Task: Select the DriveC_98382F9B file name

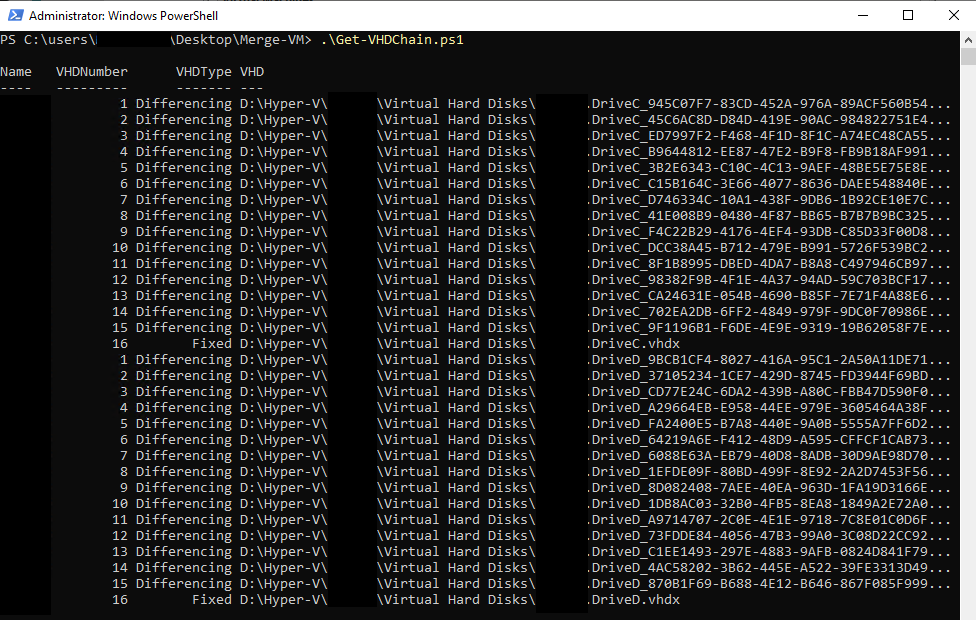Action: coord(769,279)
